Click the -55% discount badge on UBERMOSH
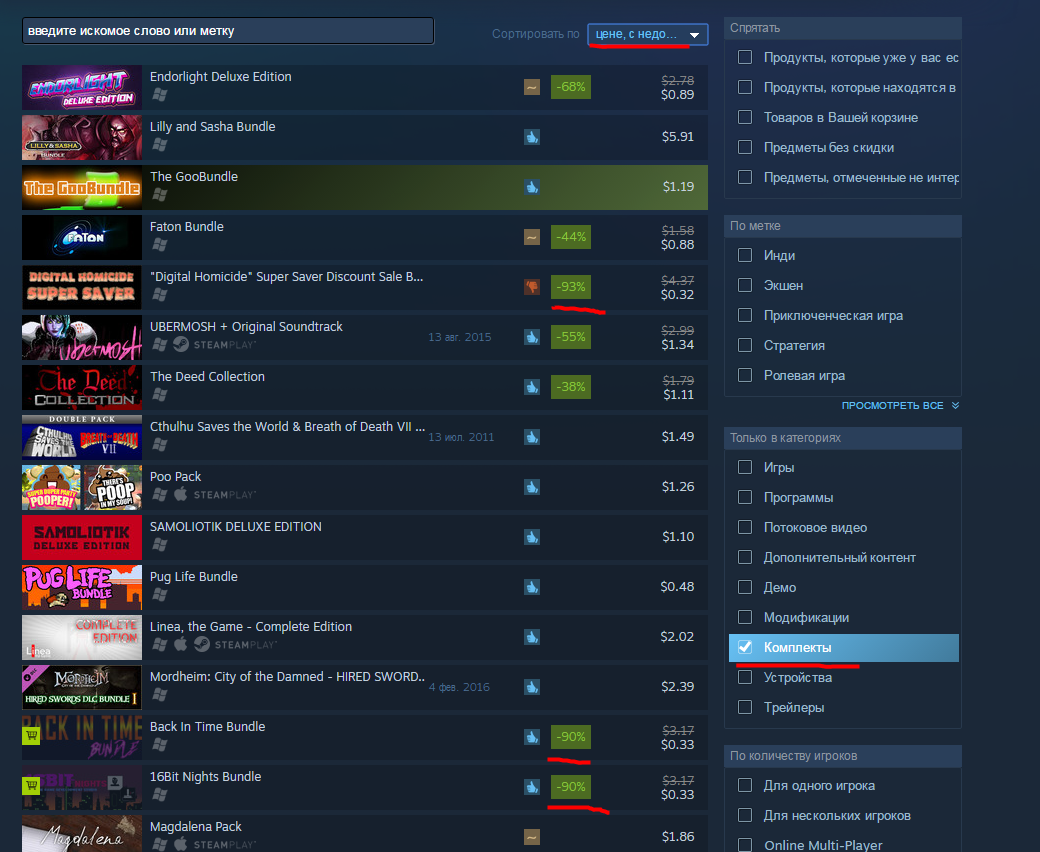 570,337
